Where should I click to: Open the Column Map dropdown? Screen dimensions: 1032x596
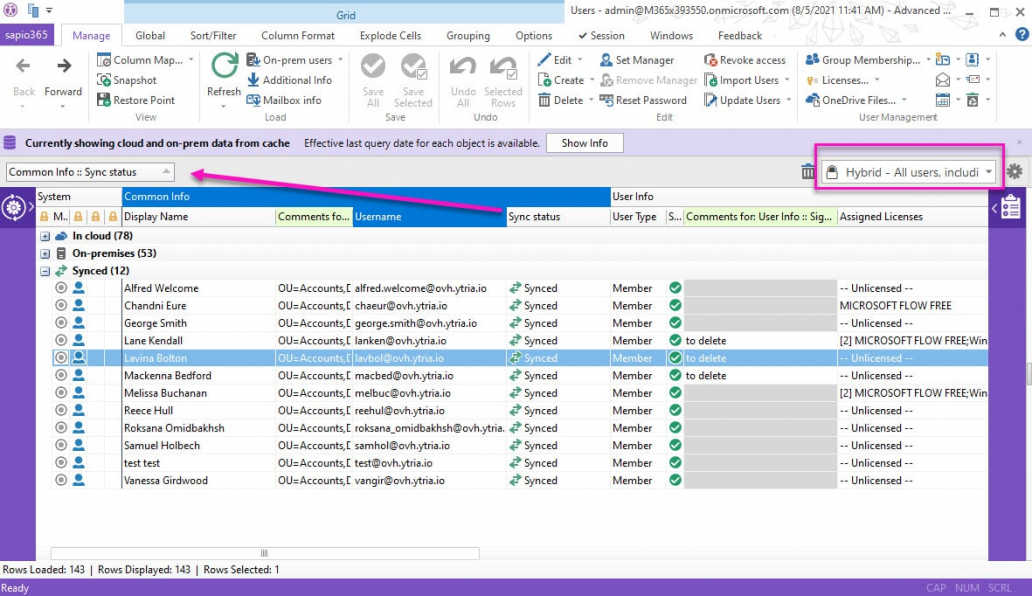tap(145, 60)
